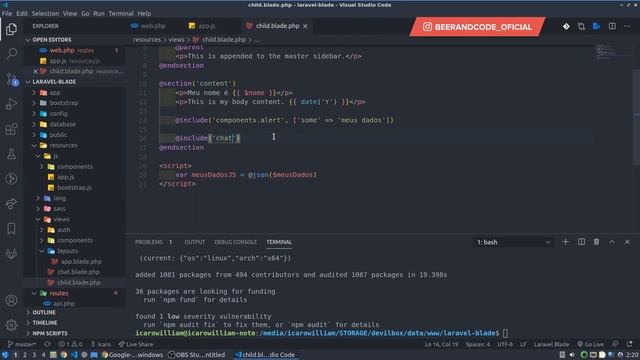
Task: Open the Live Share activity bar icon
Action: (x=11, y=203)
